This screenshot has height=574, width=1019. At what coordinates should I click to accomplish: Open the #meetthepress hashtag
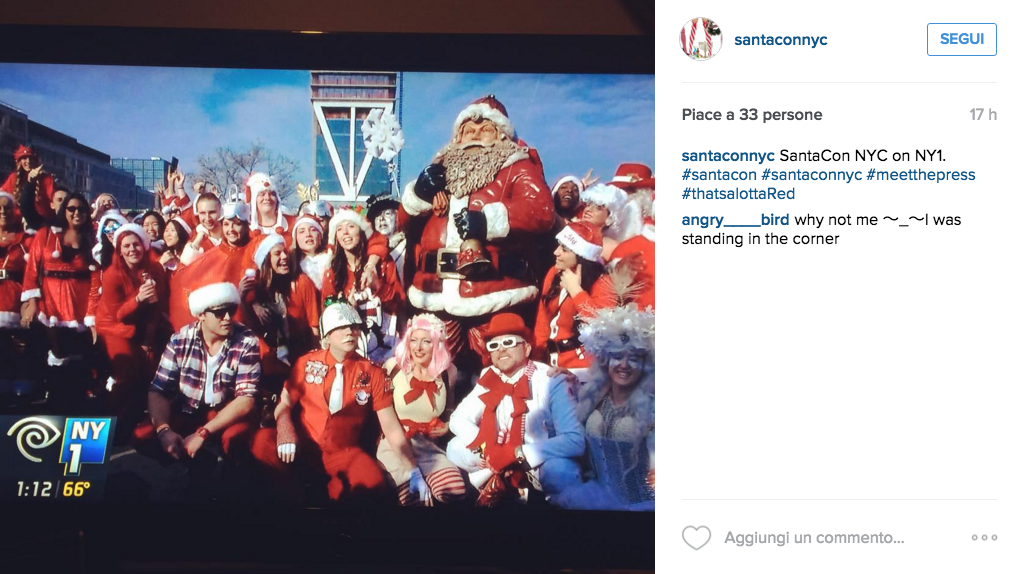click(920, 175)
